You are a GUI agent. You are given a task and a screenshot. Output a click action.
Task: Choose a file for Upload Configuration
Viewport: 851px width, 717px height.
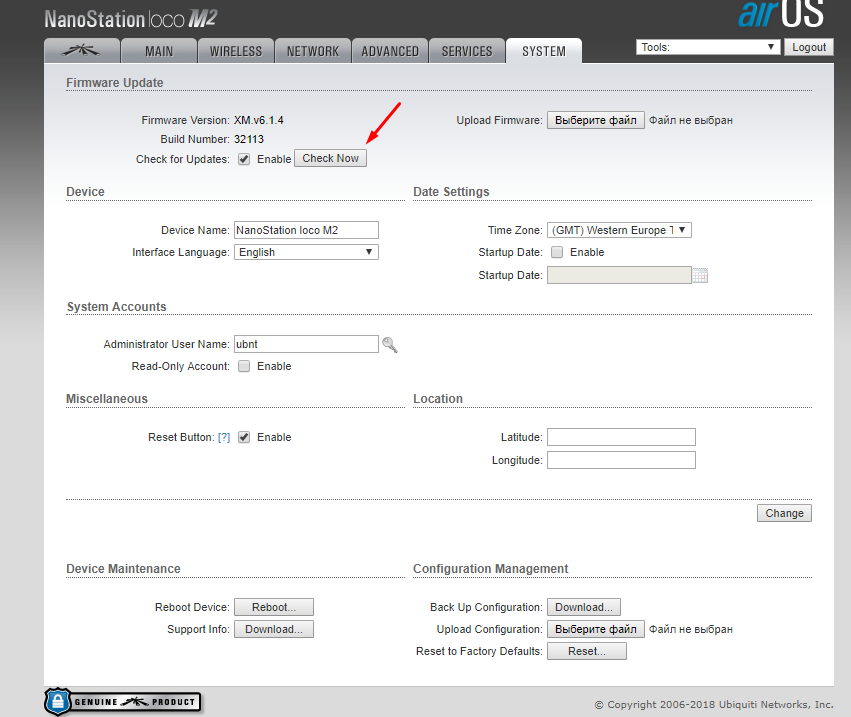(595, 630)
